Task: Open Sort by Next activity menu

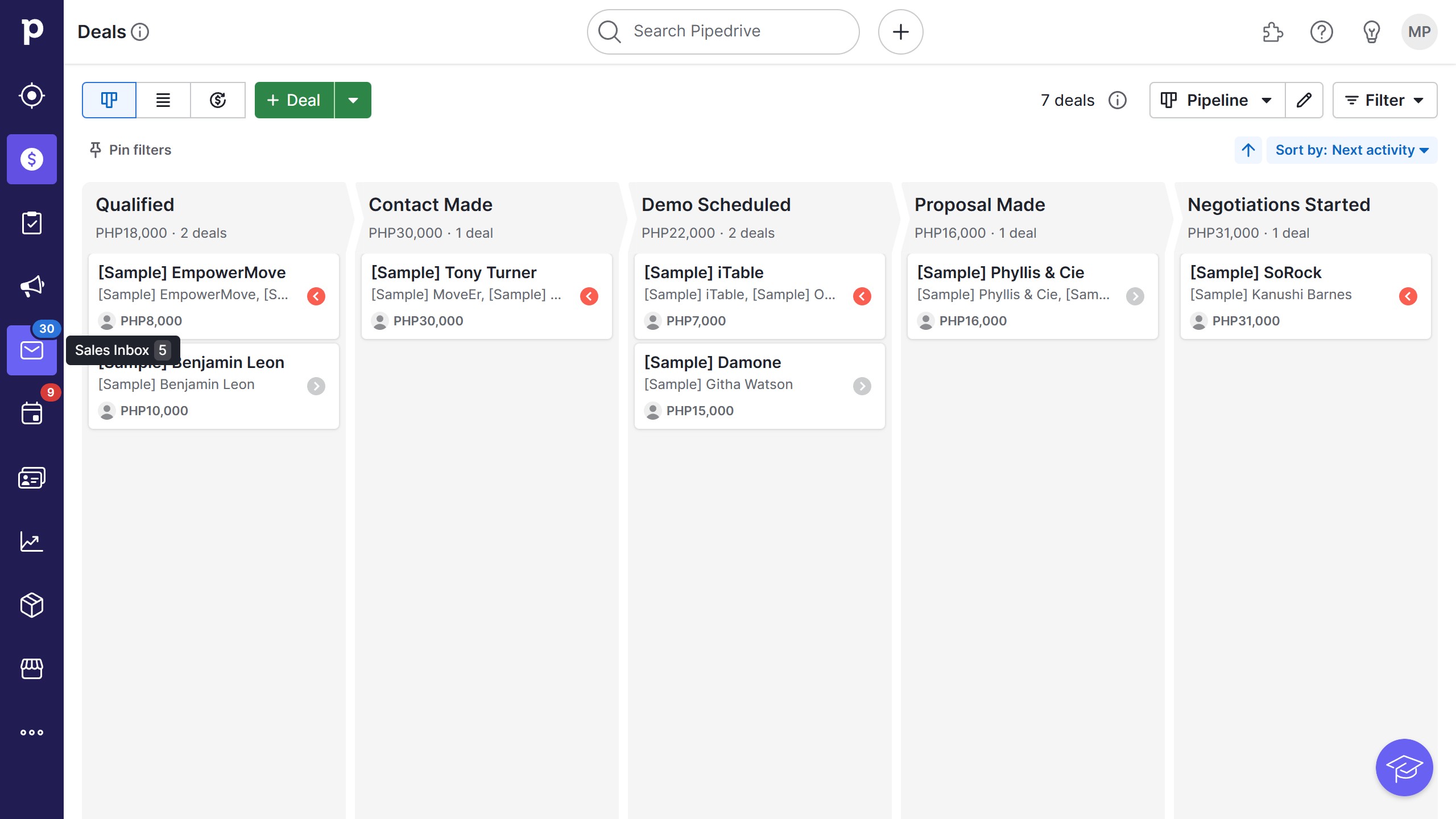Action: (x=1351, y=150)
